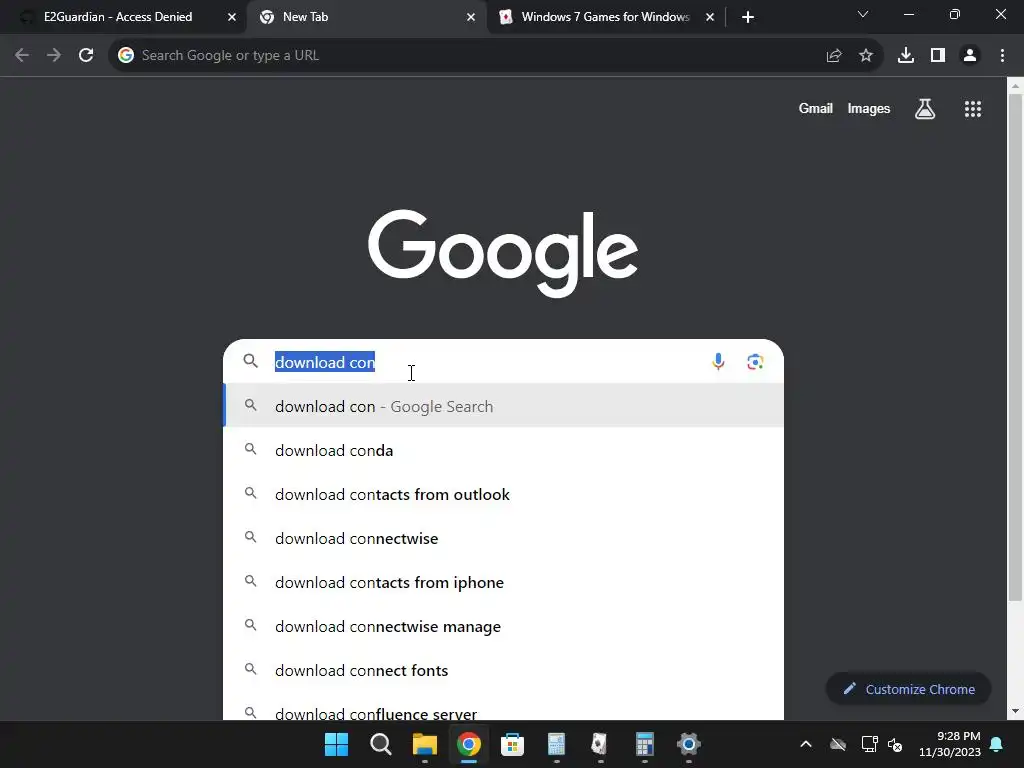Click the taskbar clock and date

(x=950, y=744)
